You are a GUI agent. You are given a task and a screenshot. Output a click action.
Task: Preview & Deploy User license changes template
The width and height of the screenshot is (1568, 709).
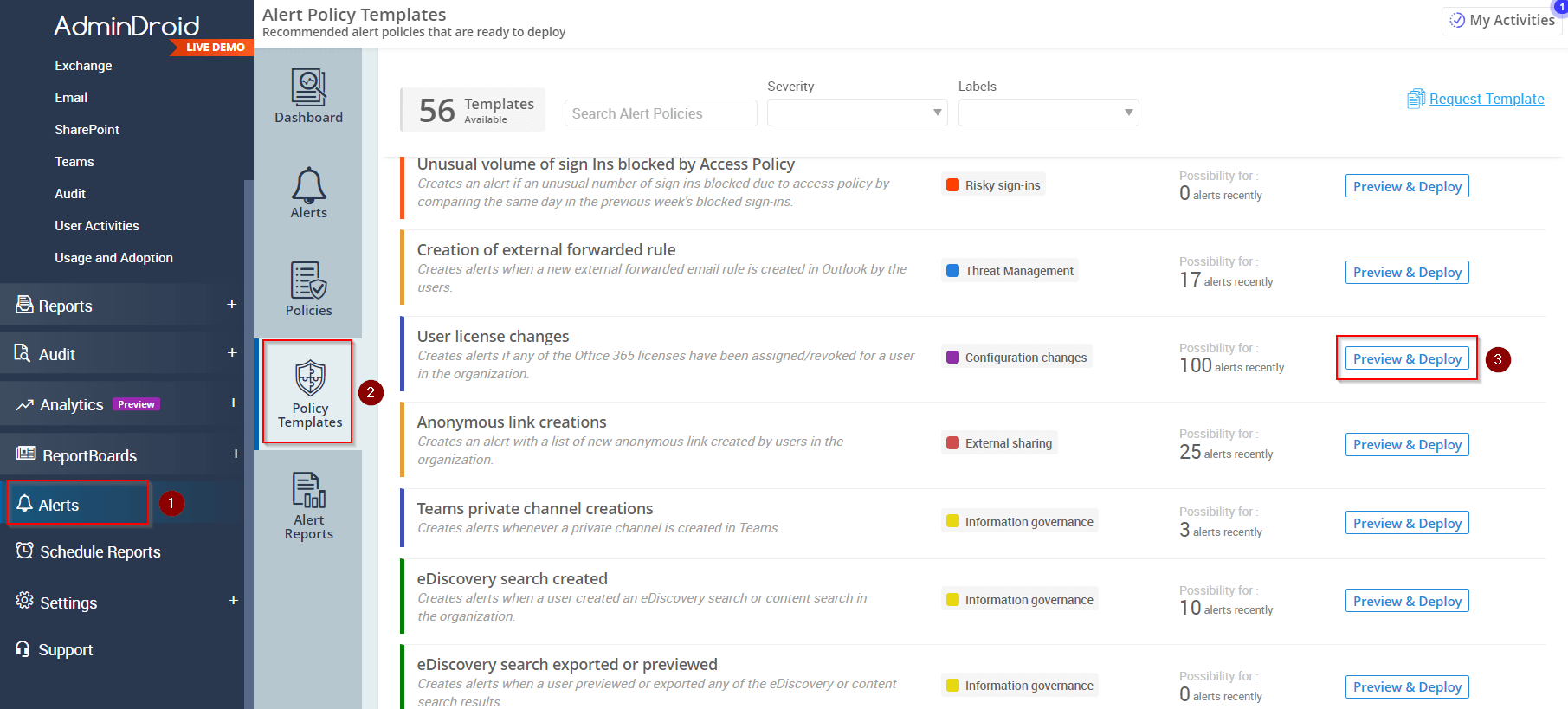point(1406,358)
